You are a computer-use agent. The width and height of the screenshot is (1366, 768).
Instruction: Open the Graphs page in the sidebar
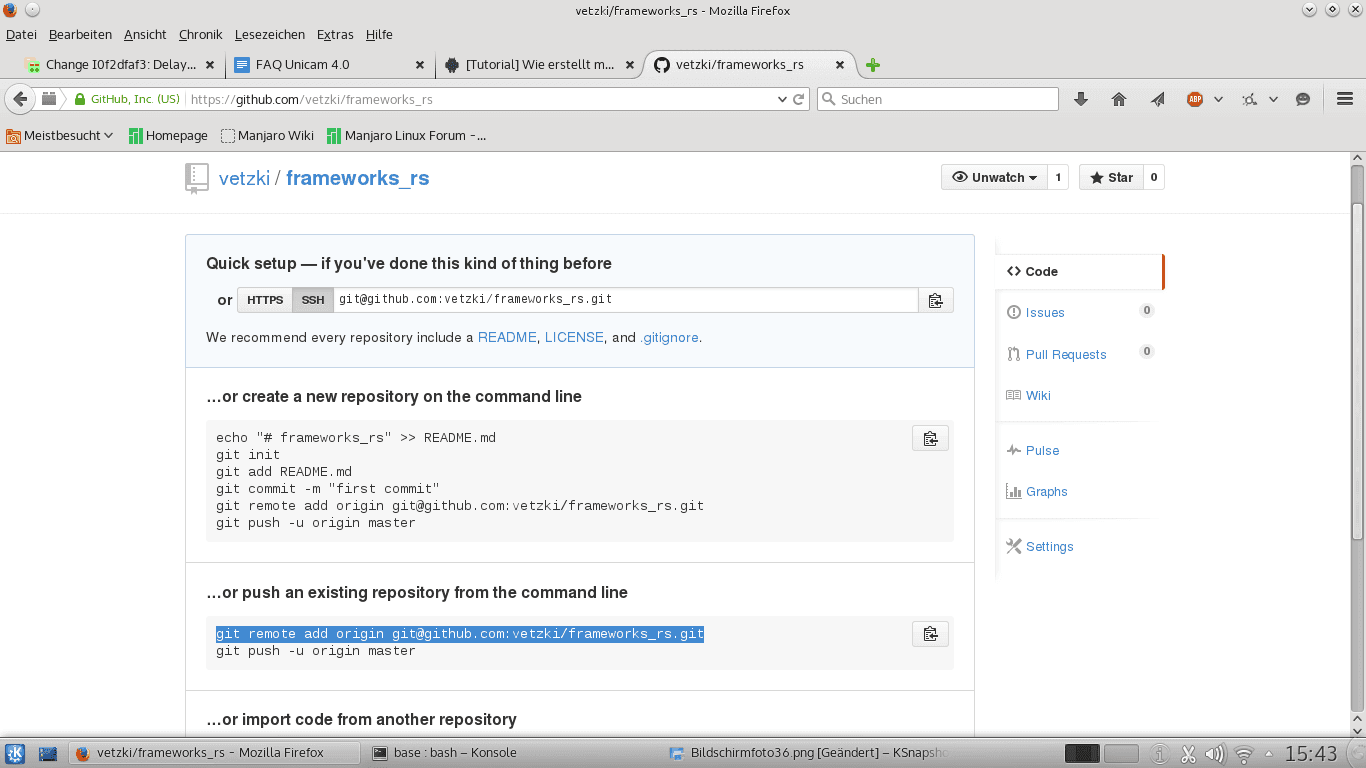click(1046, 491)
